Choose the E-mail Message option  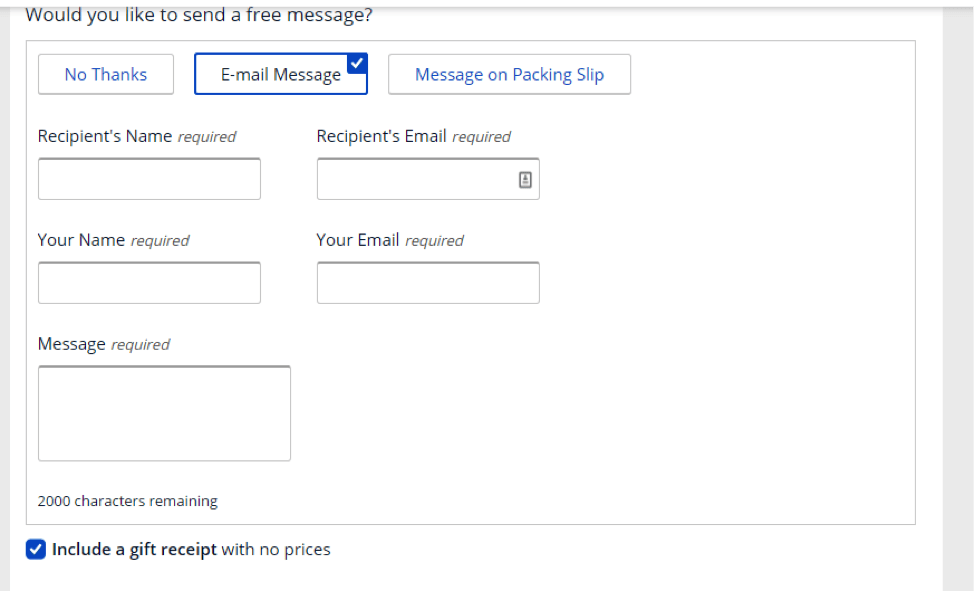coord(281,75)
